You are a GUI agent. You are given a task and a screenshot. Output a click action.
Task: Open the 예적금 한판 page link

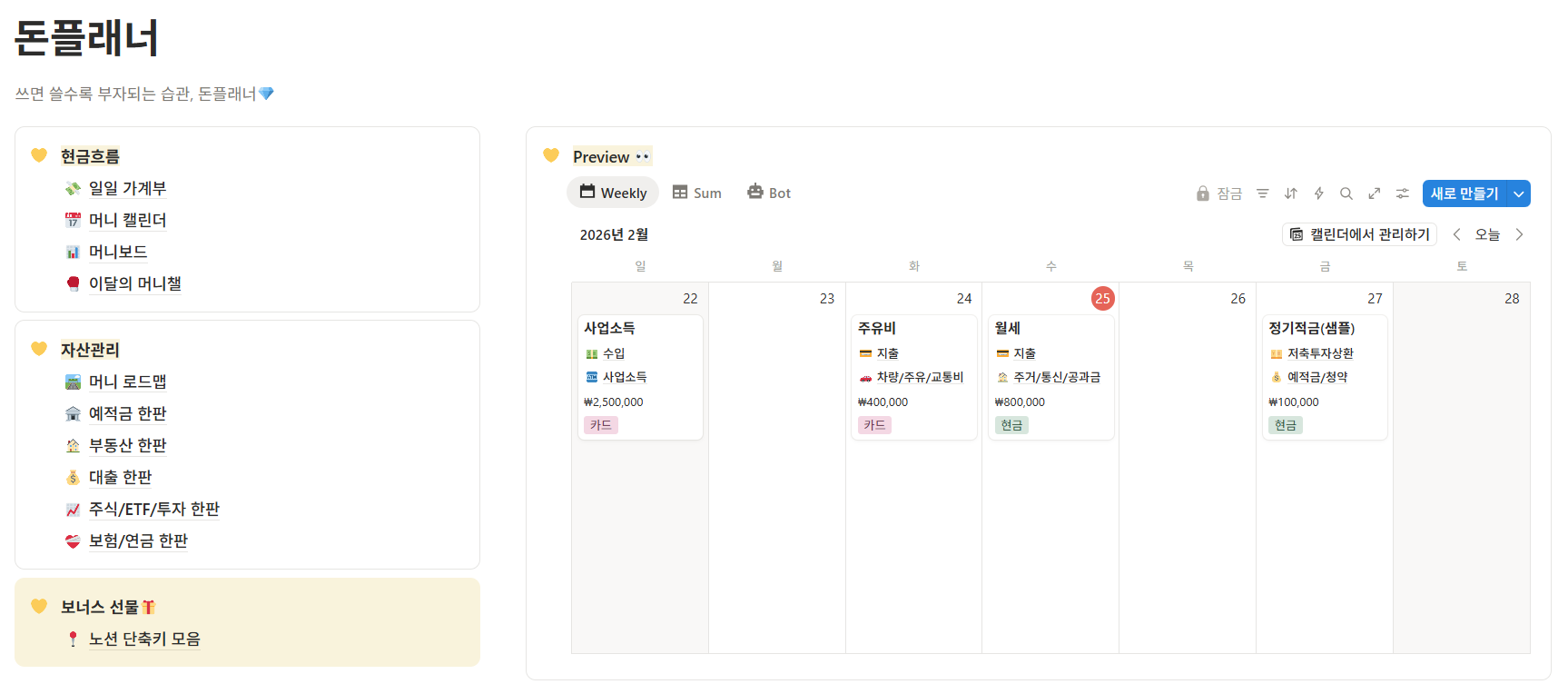128,413
